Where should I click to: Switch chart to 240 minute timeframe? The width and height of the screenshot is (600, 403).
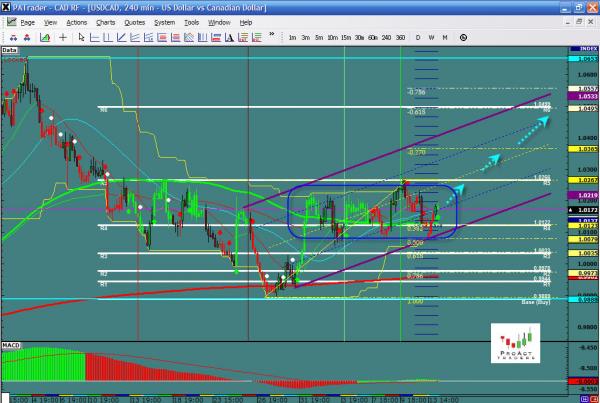[386, 38]
